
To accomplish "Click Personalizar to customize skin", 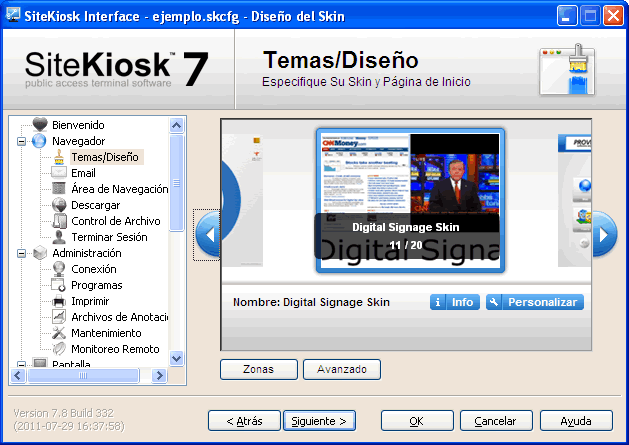I will click(x=535, y=302).
